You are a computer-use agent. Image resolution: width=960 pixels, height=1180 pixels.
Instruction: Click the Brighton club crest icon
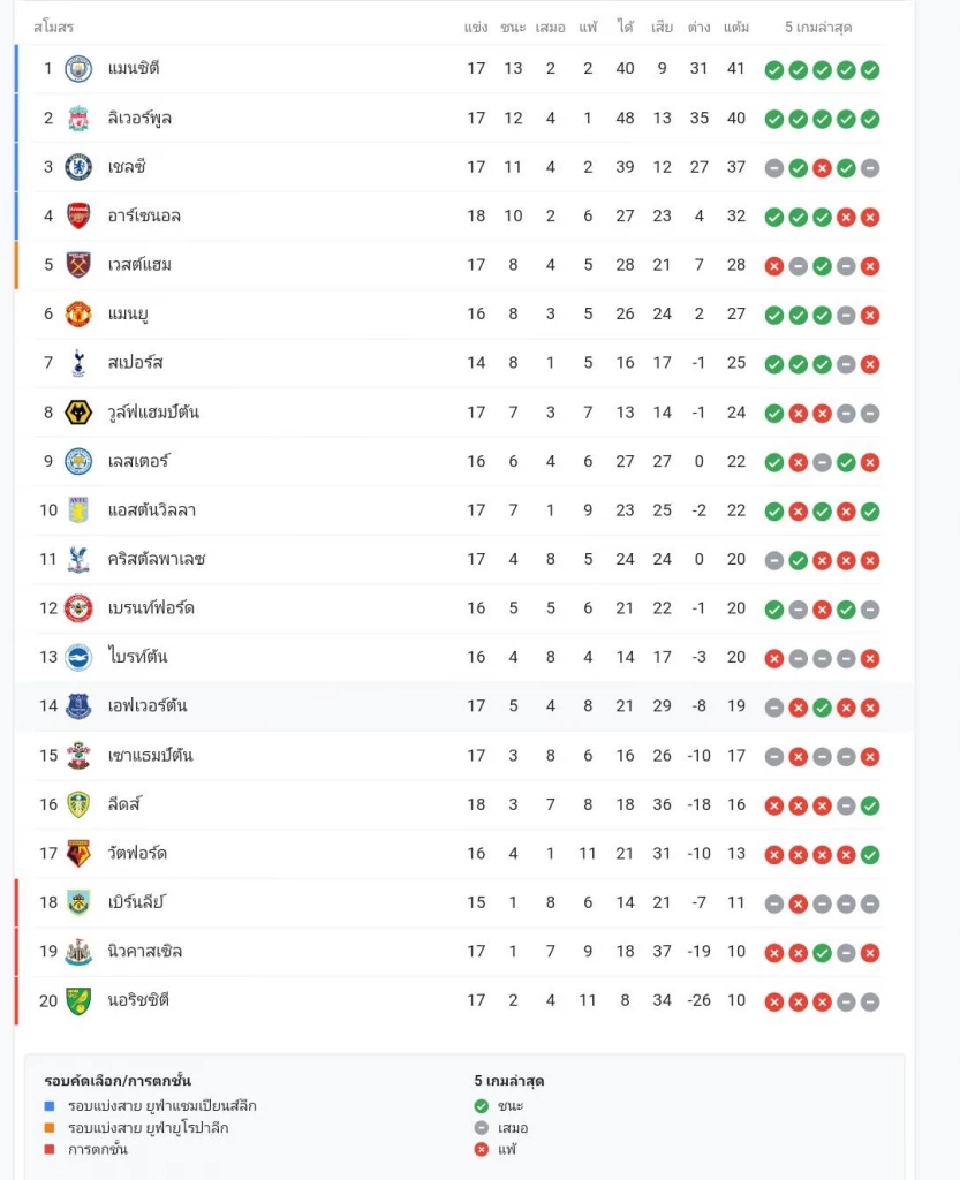tap(78, 657)
